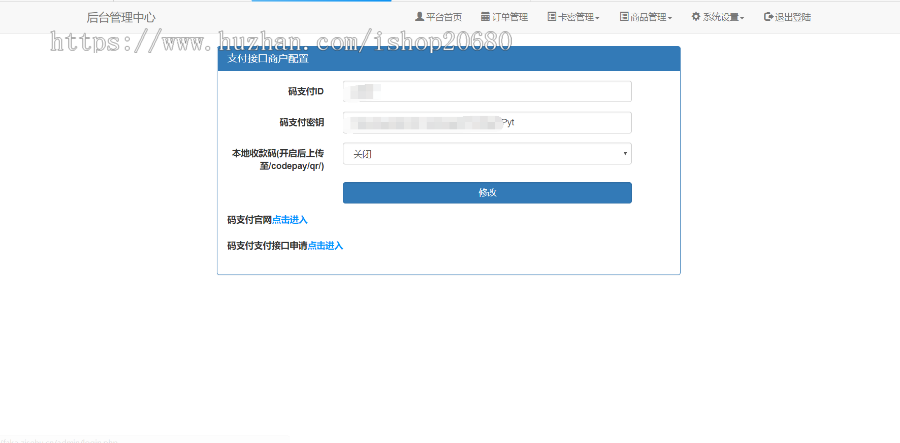
Task: Open the 码支付官网 点击进入 link
Action: (290, 219)
